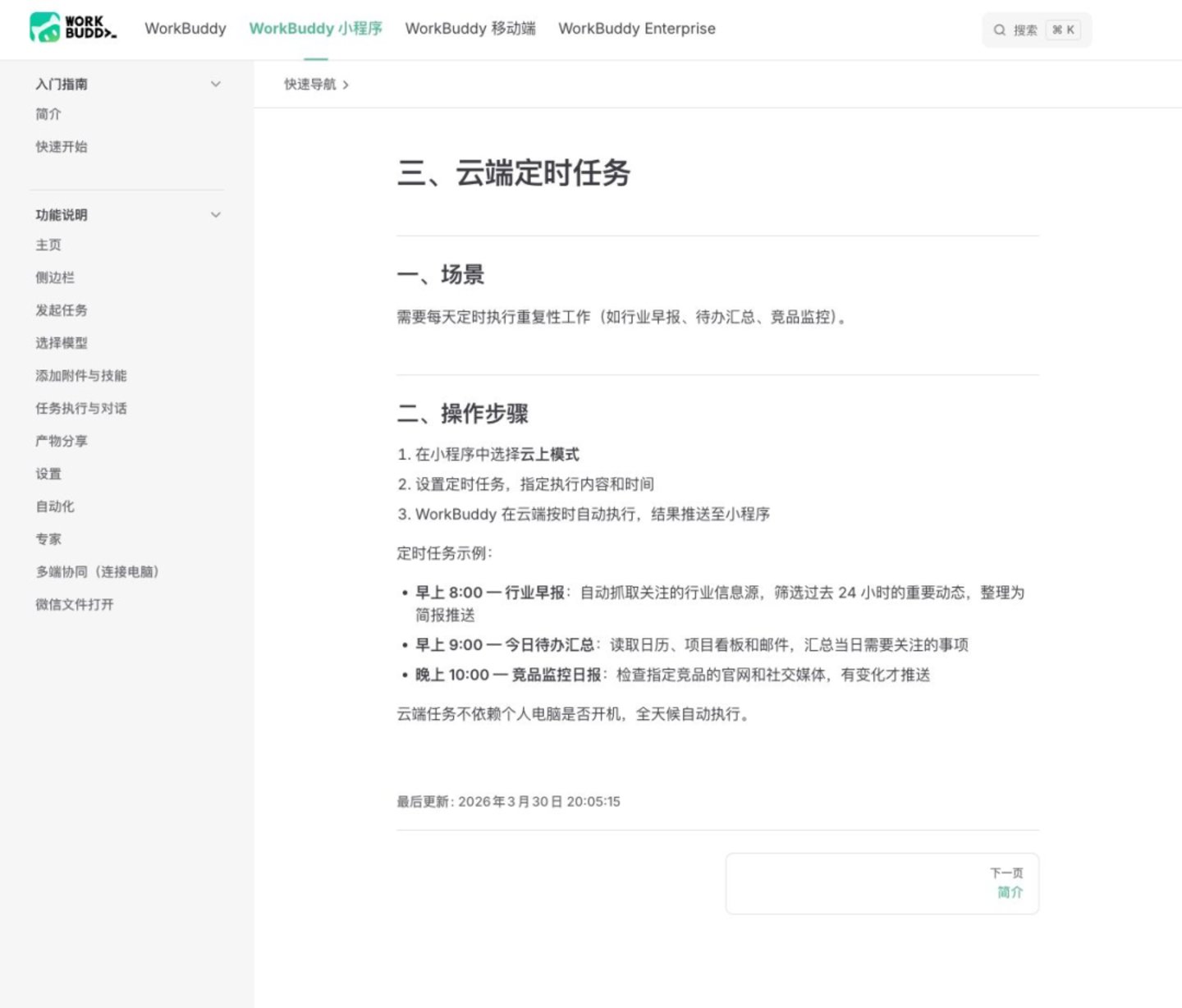Click the 功能说明 section heading
This screenshot has width=1182, height=1008.
coord(62,215)
